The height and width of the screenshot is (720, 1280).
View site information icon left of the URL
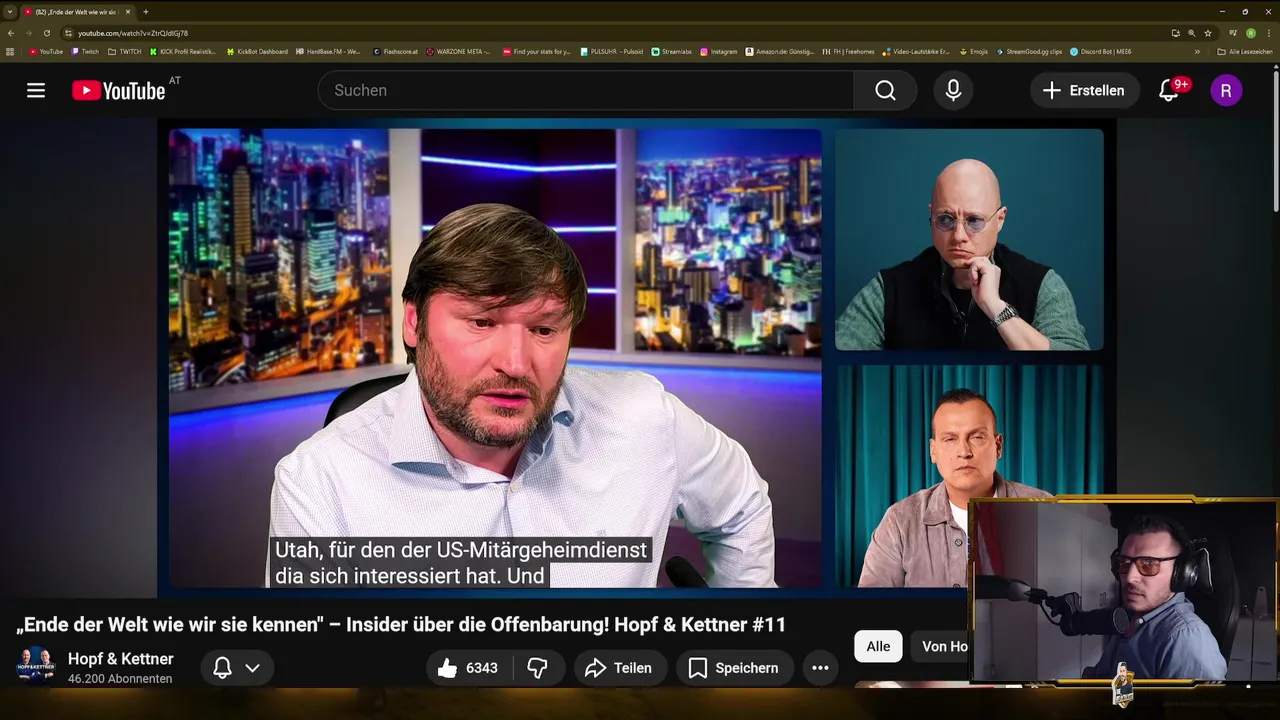68,33
